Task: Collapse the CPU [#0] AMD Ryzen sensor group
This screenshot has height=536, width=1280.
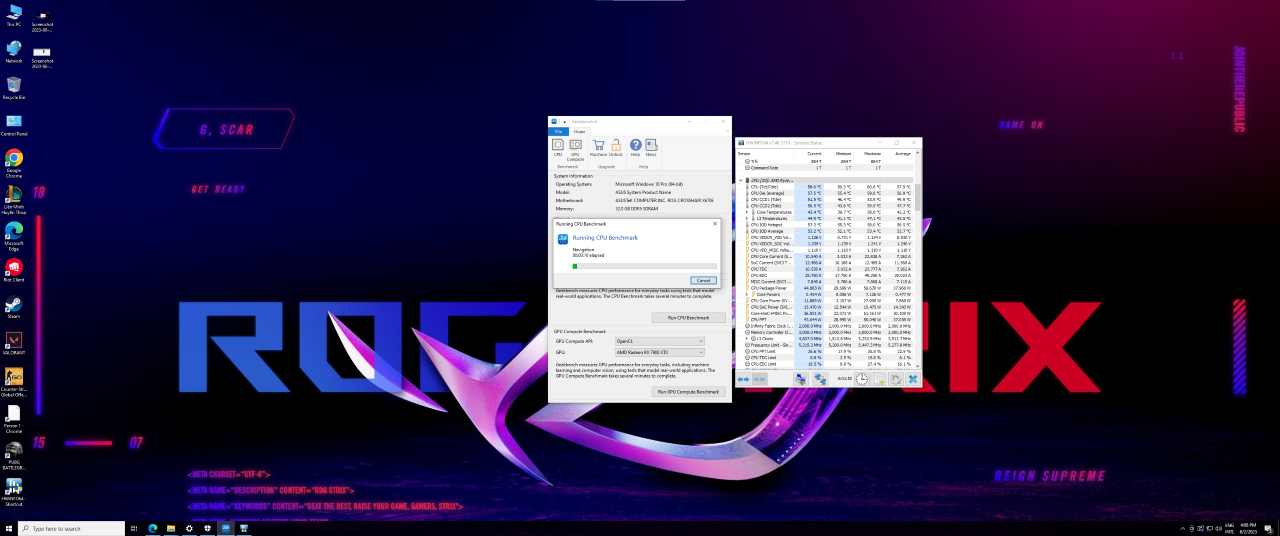Action: pyautogui.click(x=742, y=180)
